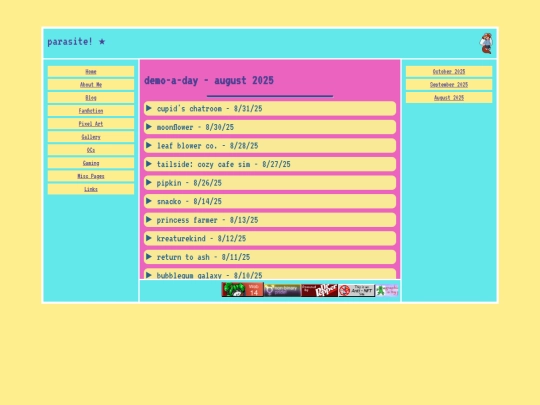Open the Links page
Viewport: 540px width, 405px height.
[91, 189]
